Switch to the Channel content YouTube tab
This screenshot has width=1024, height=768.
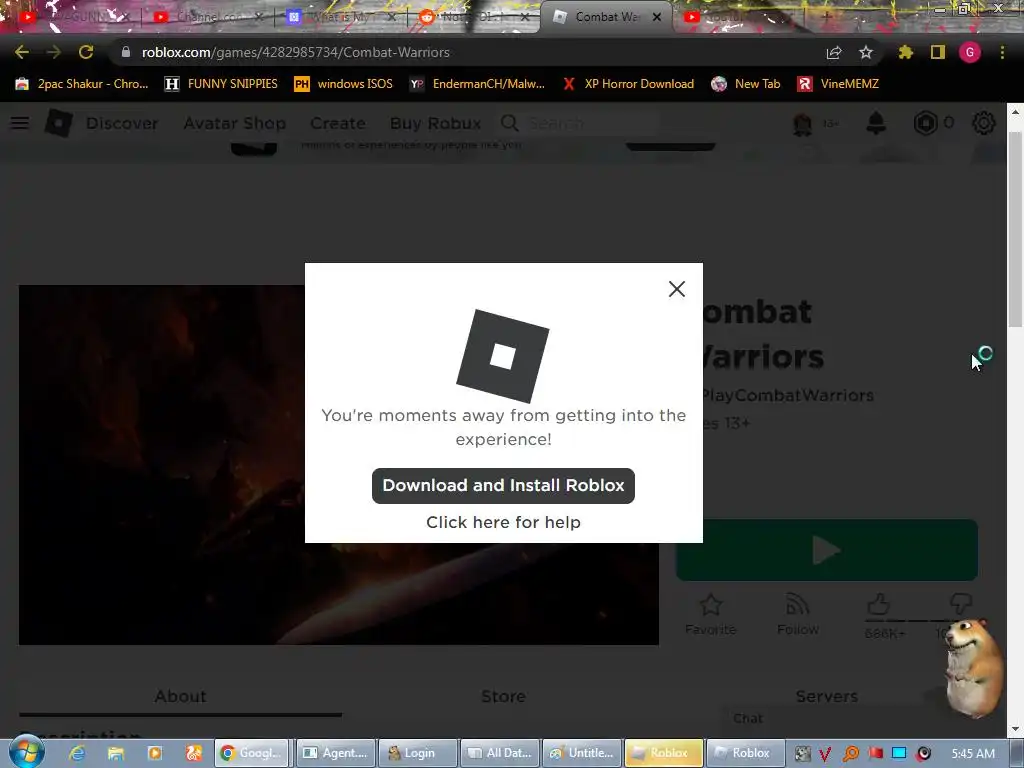[x=206, y=17]
